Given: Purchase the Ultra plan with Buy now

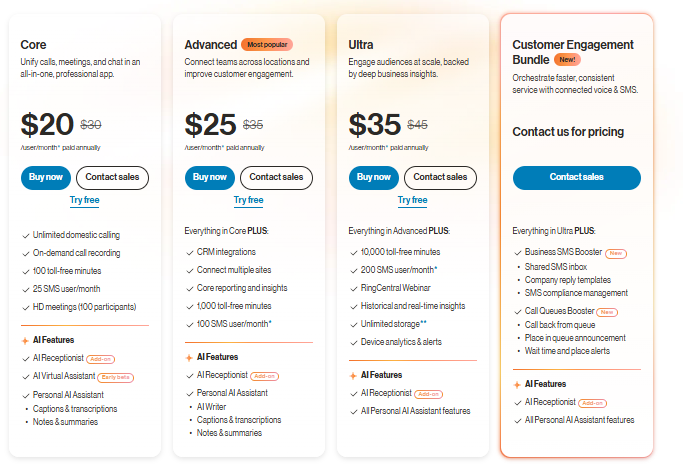Looking at the screenshot, I should coord(373,177).
